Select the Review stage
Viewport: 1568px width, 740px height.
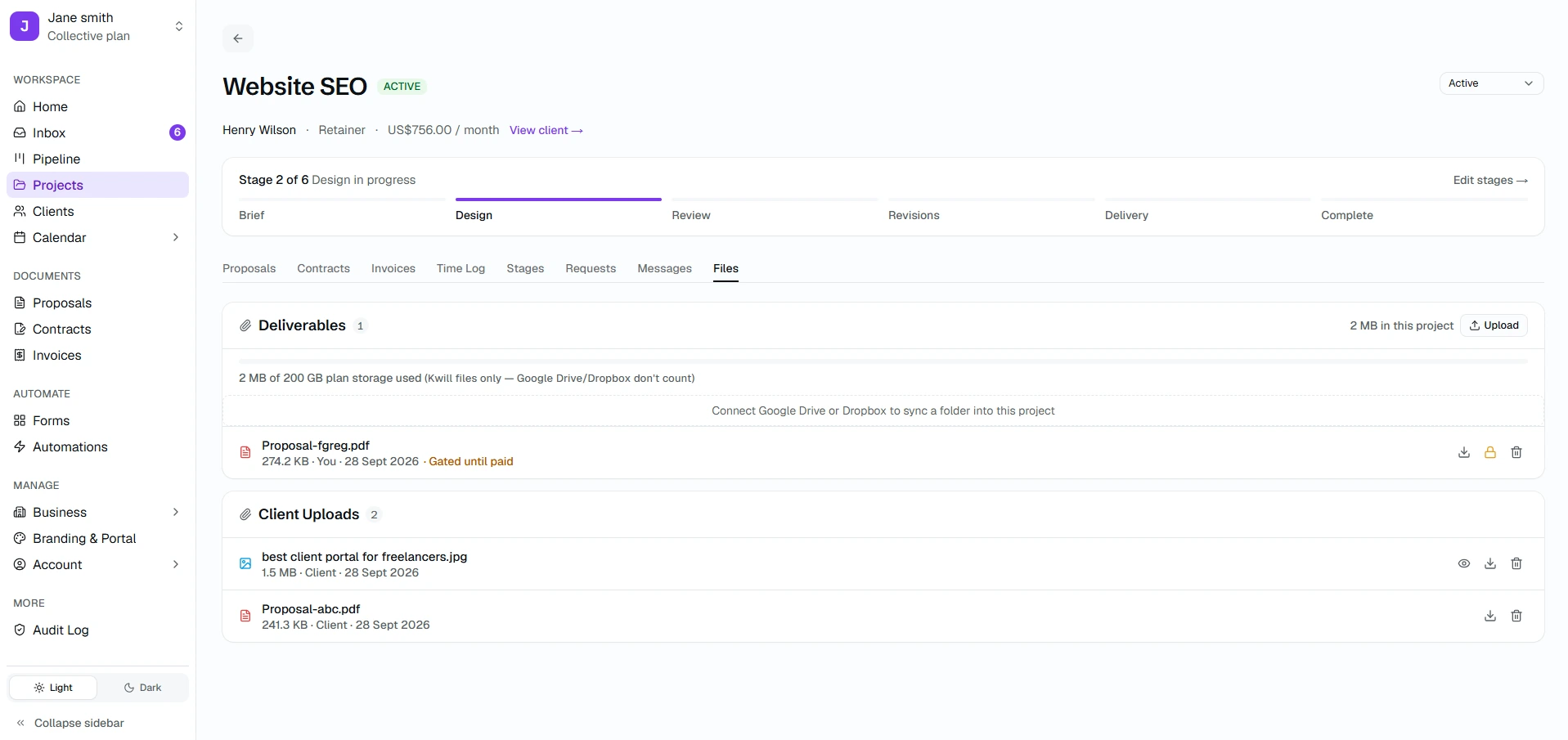click(x=775, y=210)
